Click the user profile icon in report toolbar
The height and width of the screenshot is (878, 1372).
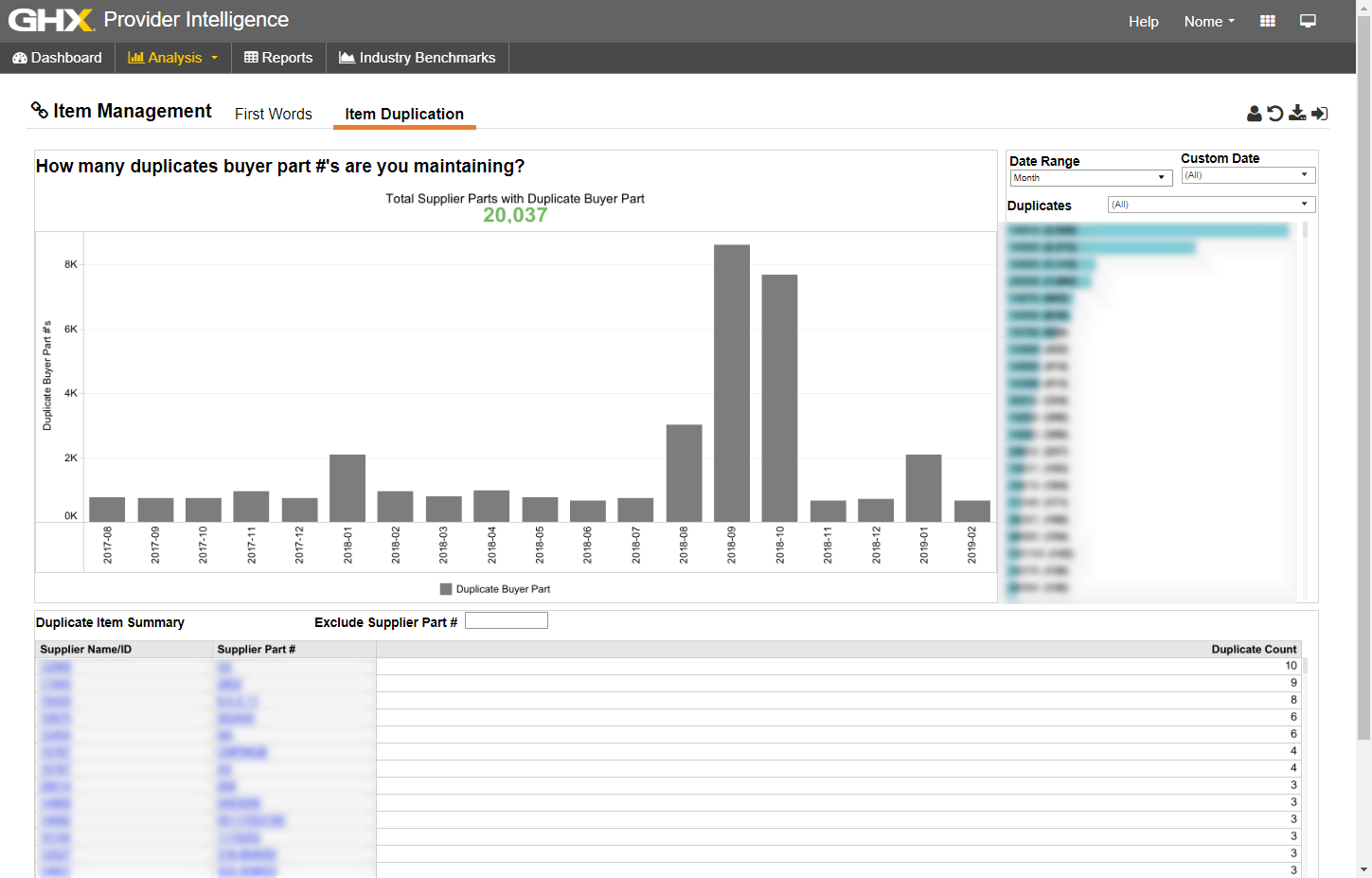(1254, 114)
